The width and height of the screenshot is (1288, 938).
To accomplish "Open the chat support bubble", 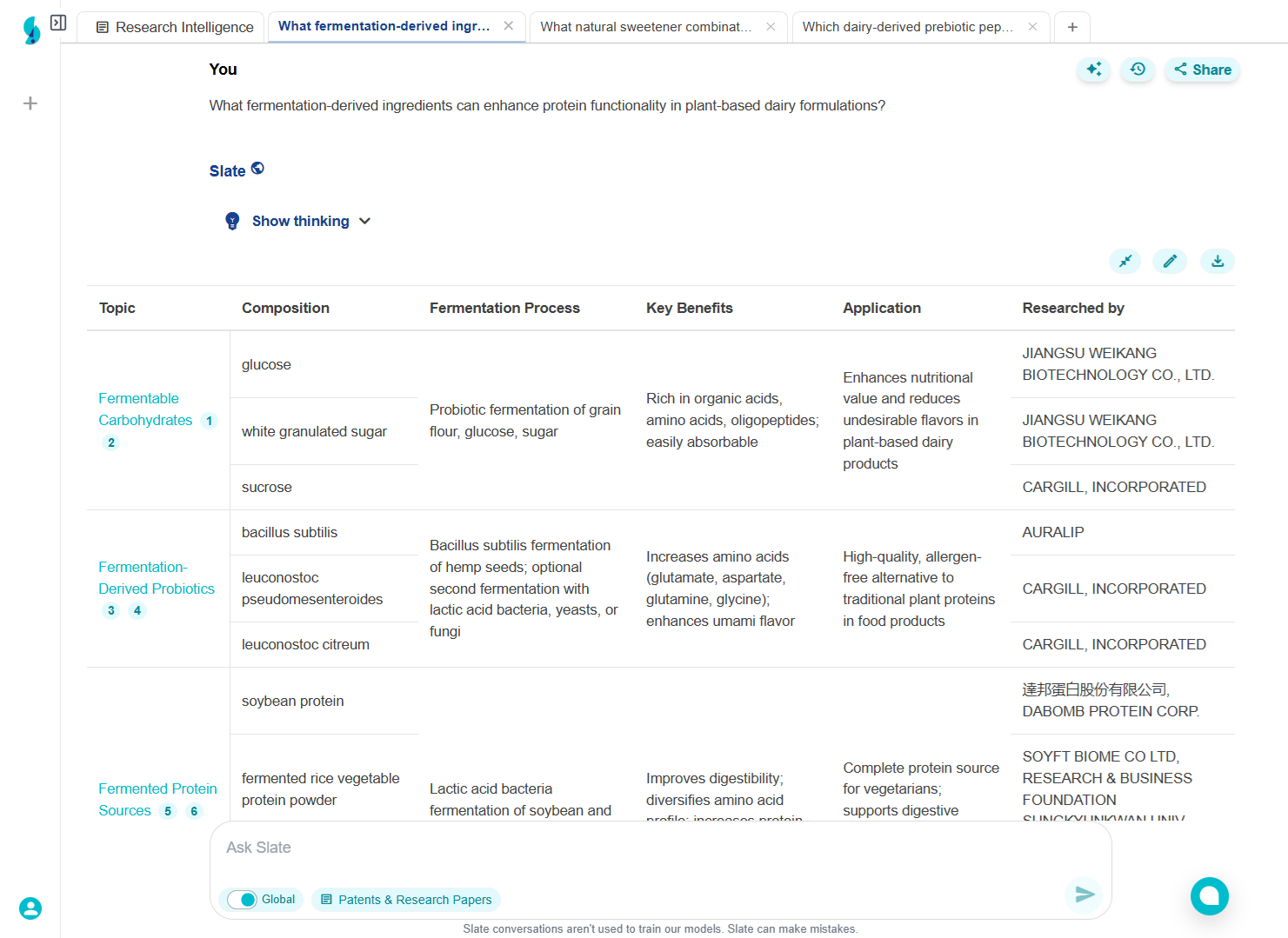I will (1209, 895).
